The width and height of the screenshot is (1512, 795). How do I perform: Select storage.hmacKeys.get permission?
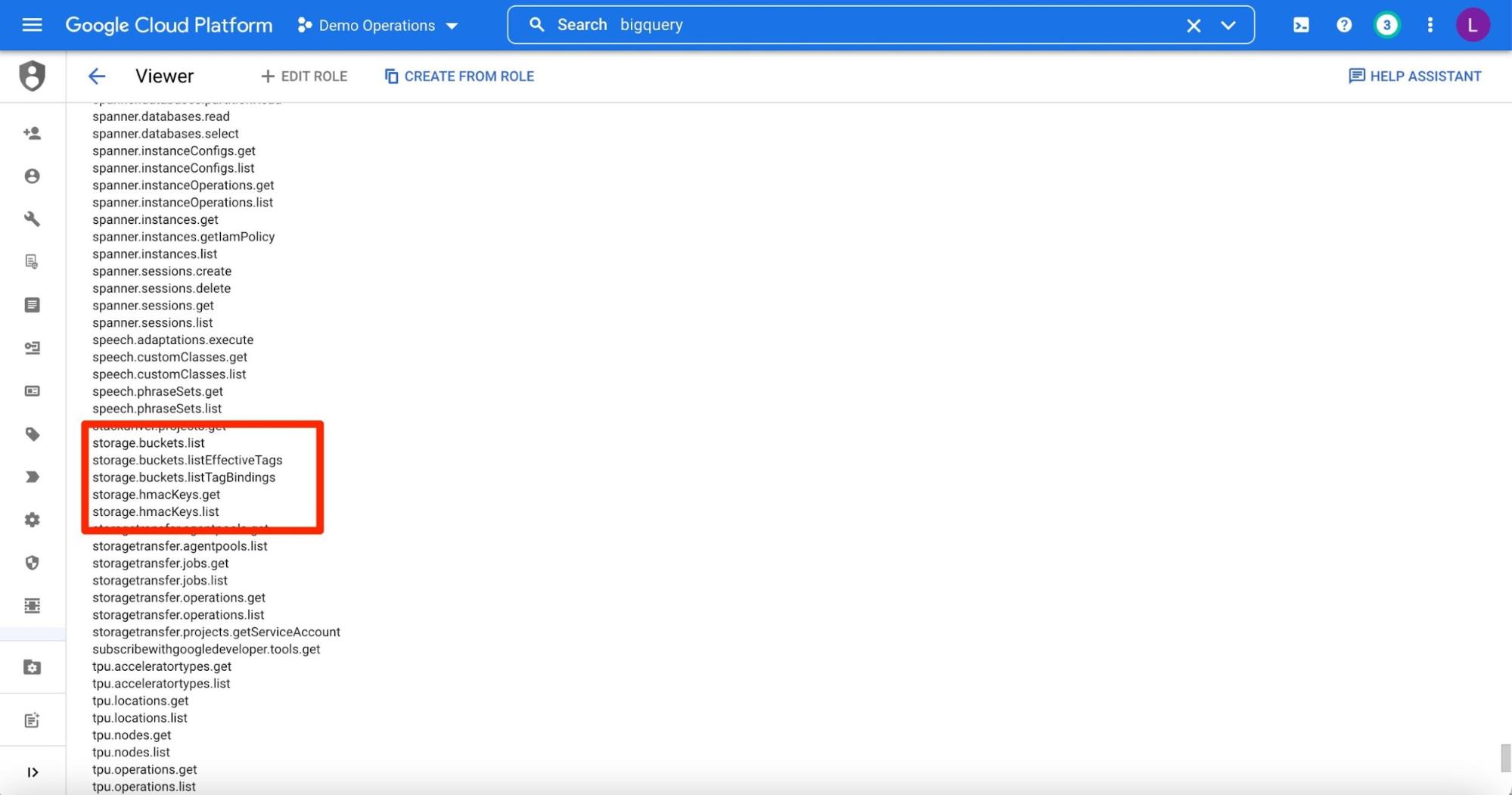[x=156, y=495]
